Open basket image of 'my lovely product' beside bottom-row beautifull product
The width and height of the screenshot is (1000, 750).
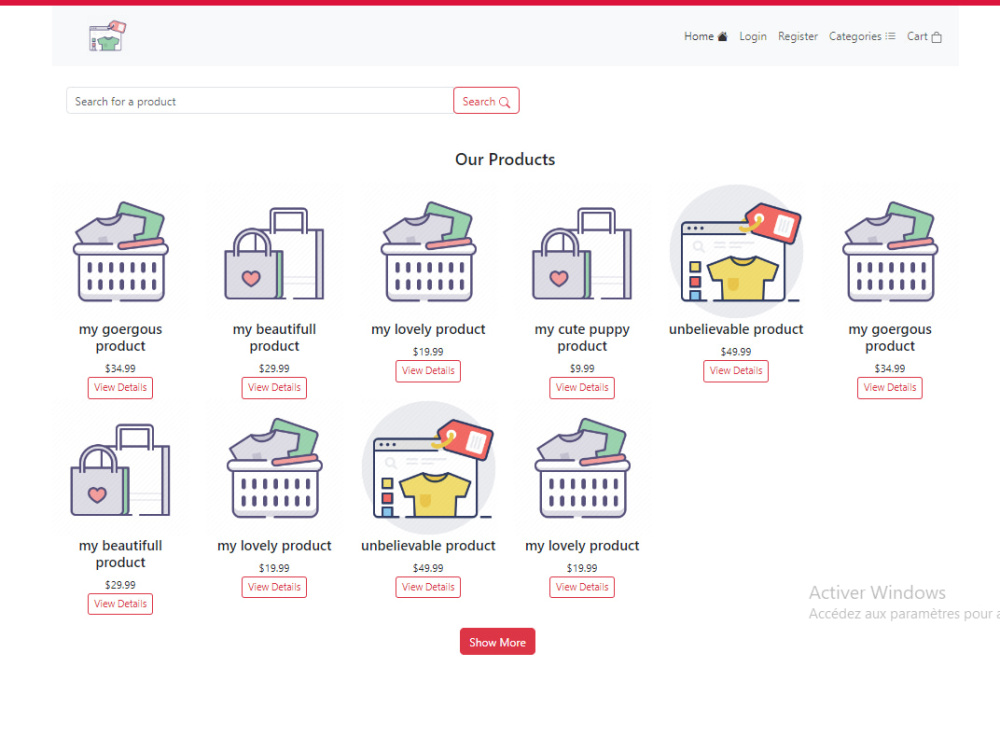tap(274, 468)
